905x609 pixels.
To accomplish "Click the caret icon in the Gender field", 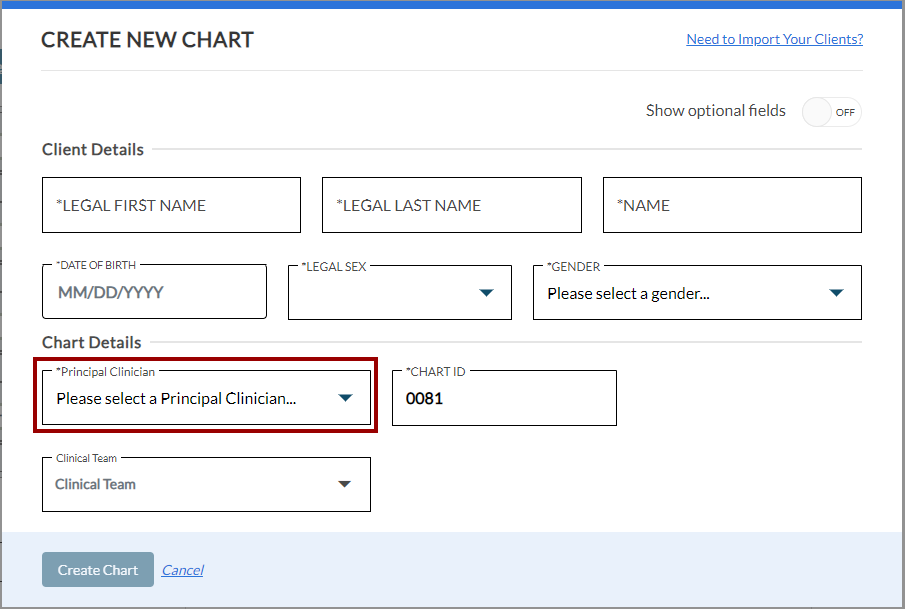I will pyautogui.click(x=836, y=293).
